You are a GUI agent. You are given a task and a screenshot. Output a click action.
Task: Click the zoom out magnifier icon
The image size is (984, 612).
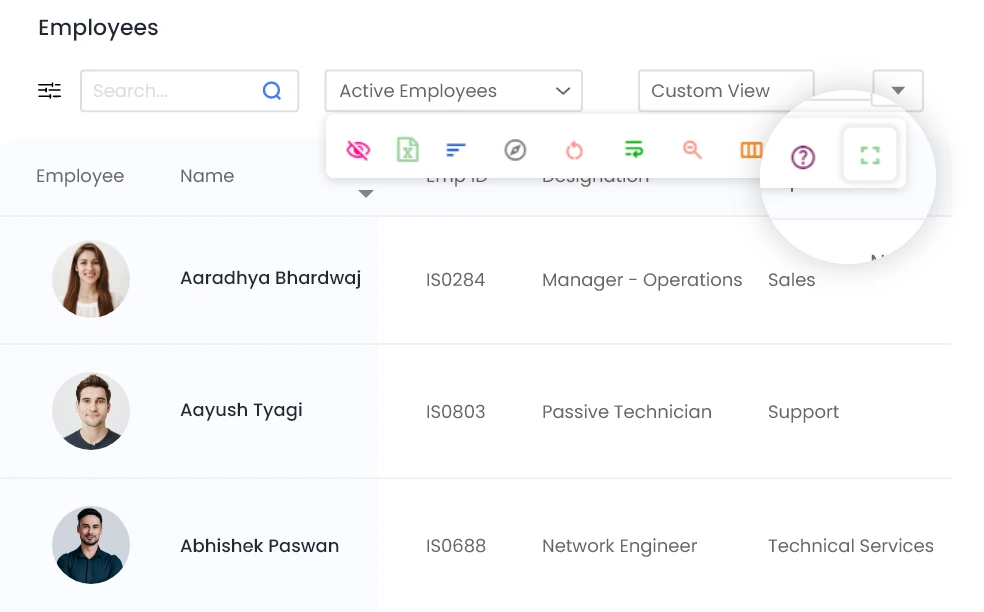(692, 150)
